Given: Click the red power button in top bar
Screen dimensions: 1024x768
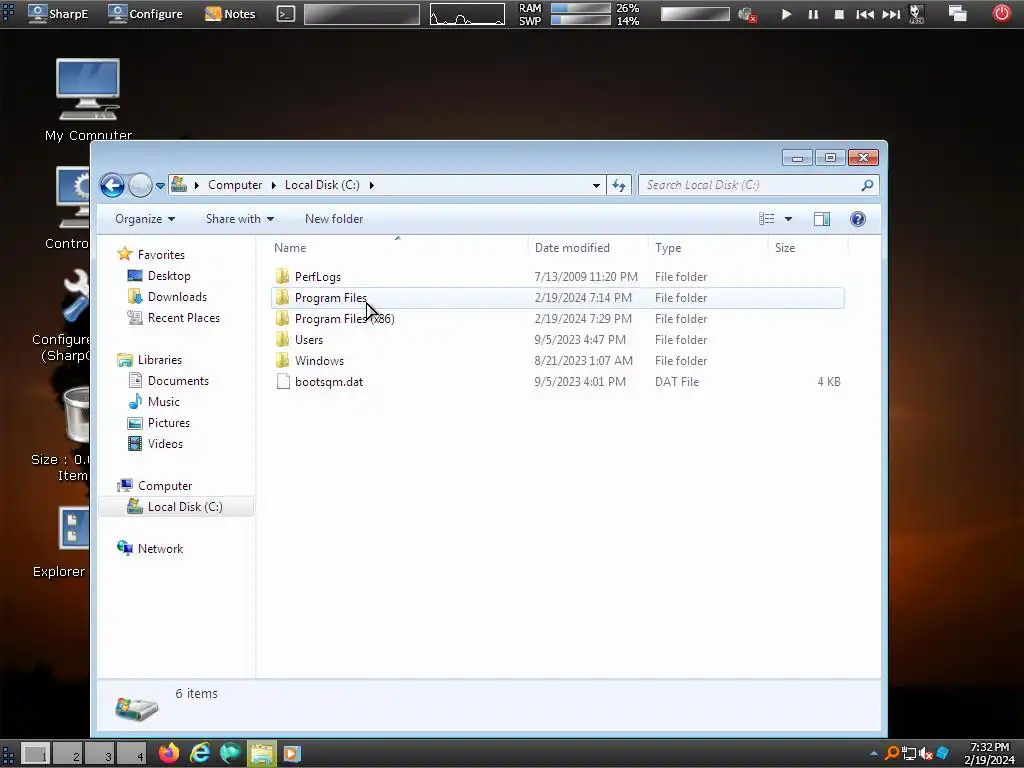Looking at the screenshot, I should point(1001,13).
